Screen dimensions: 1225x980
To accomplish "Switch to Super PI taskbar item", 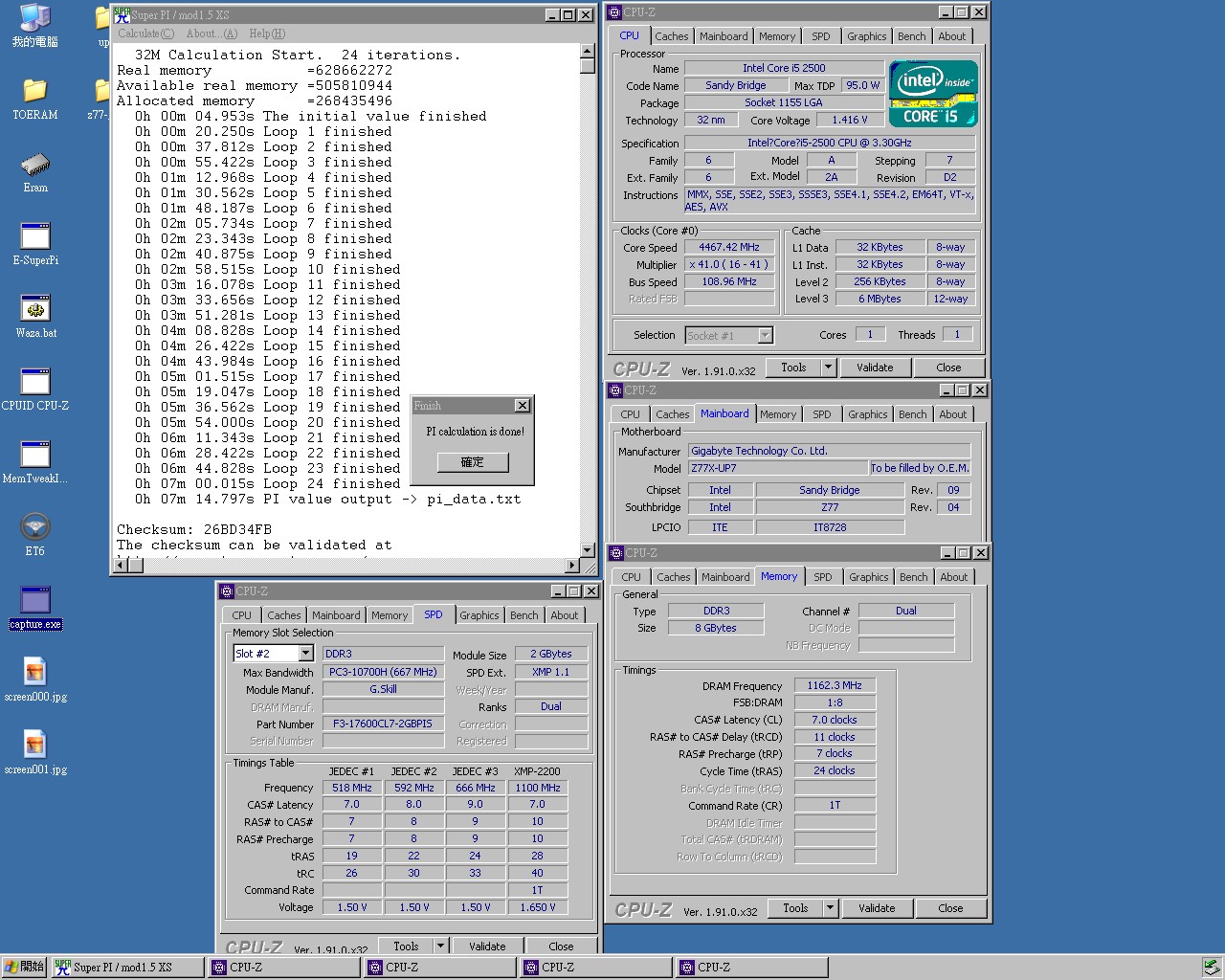I will (x=127, y=968).
